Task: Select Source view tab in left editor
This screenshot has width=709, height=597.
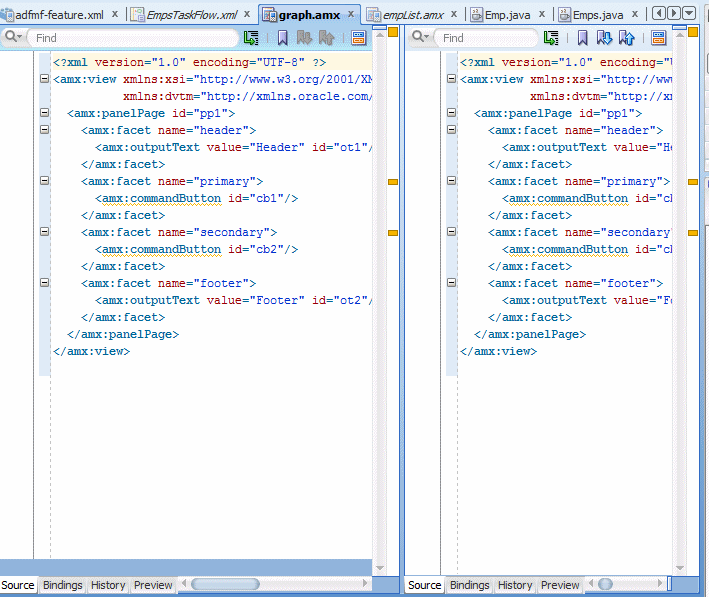Action: click(x=18, y=585)
